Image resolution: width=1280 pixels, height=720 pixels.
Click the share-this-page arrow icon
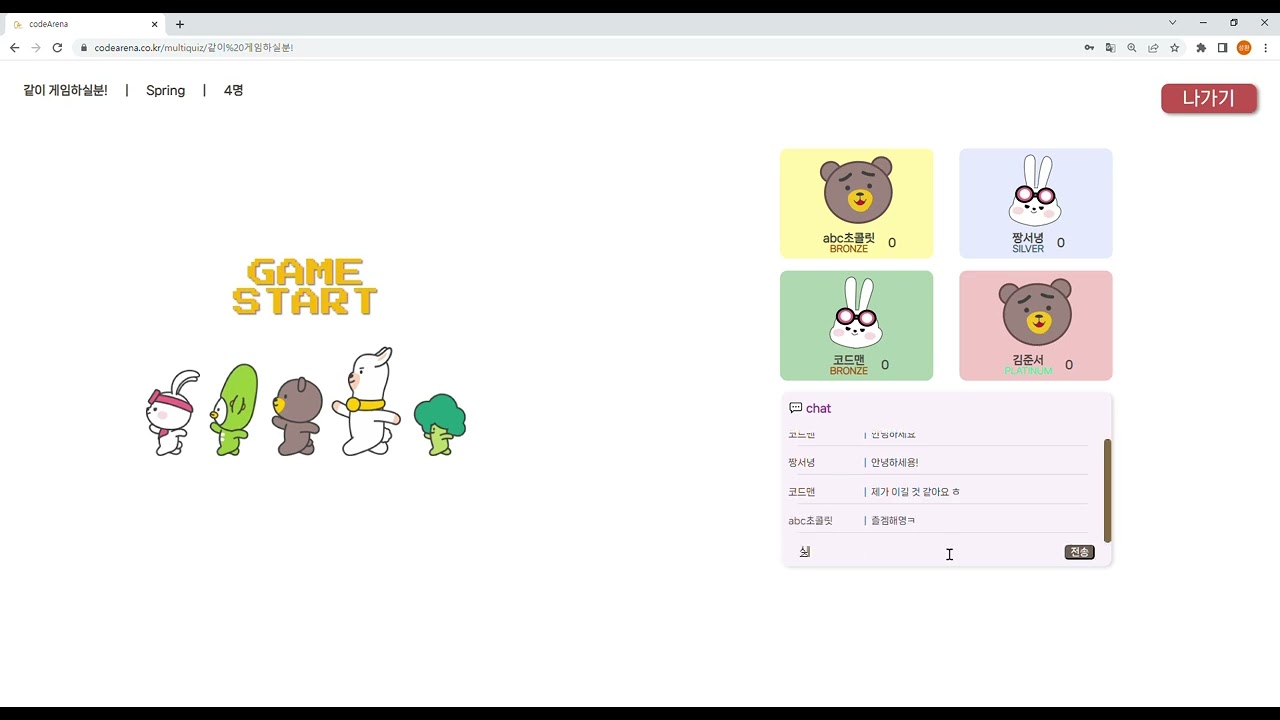tap(1153, 47)
